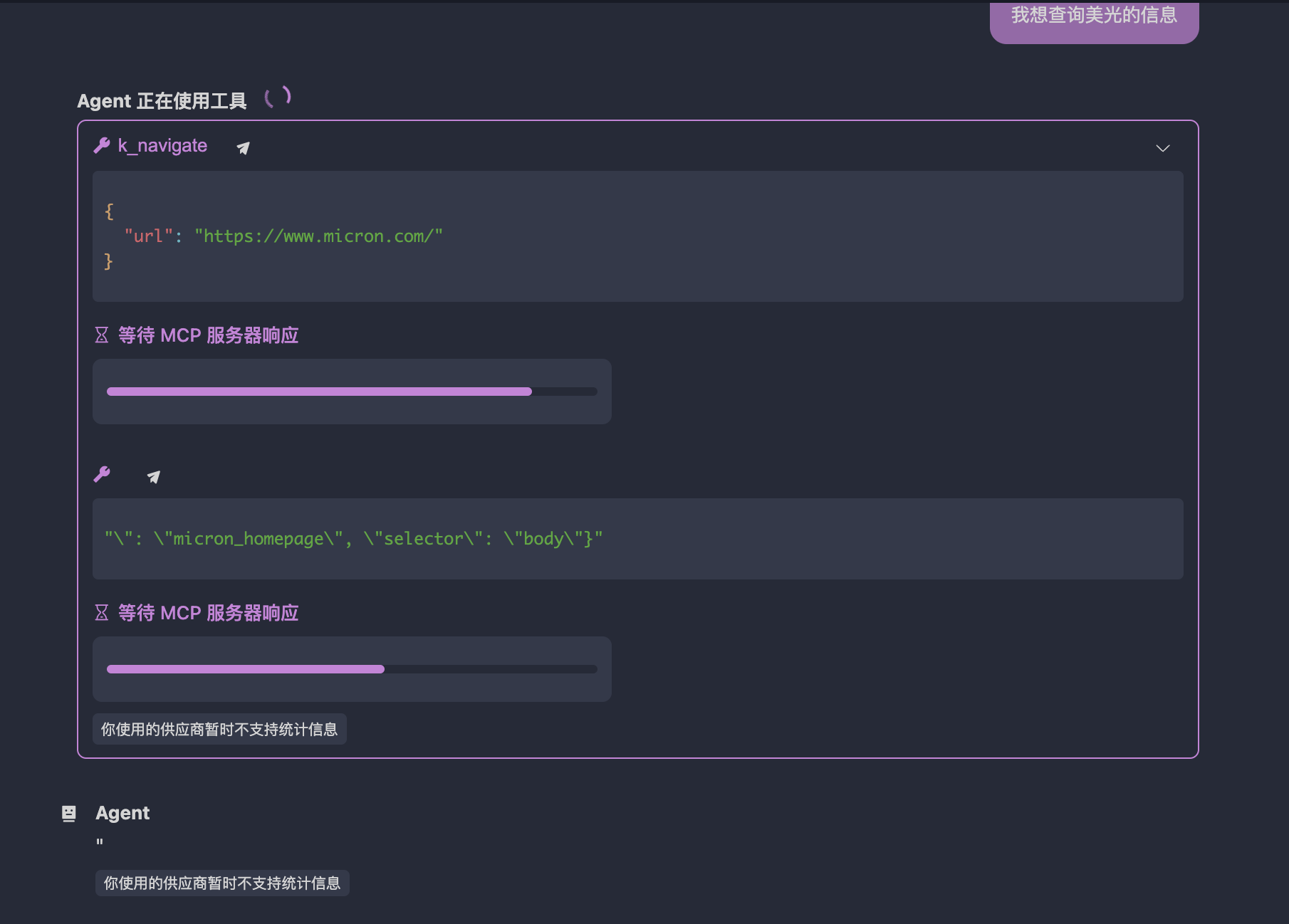Click the wrench icon of the unnamed second tool
1289x924 pixels.
(x=102, y=475)
